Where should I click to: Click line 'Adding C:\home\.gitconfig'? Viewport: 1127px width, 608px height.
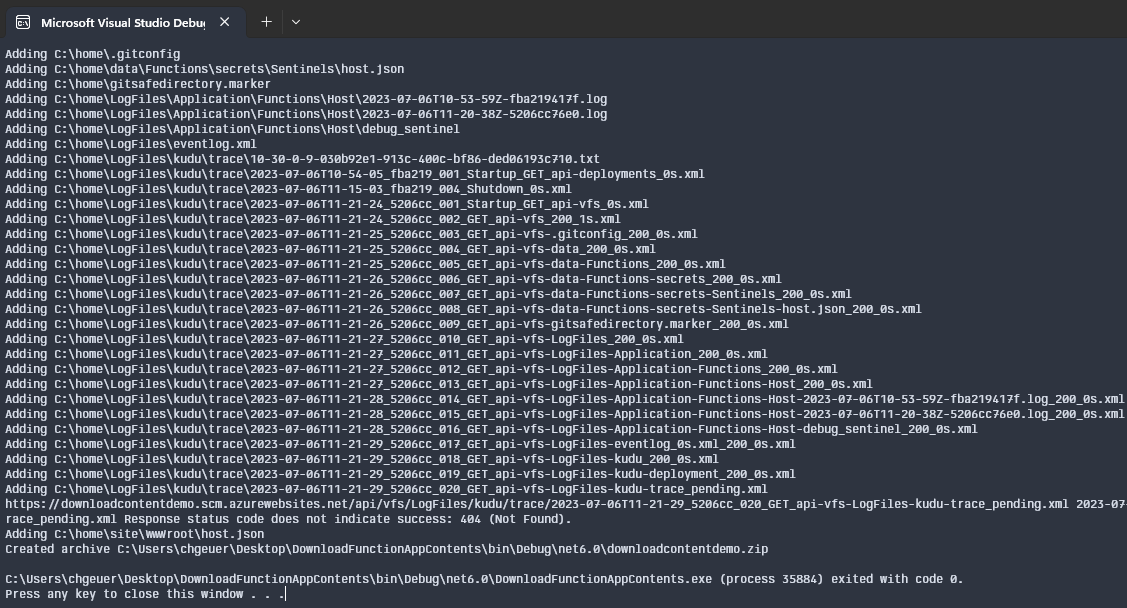pos(93,54)
